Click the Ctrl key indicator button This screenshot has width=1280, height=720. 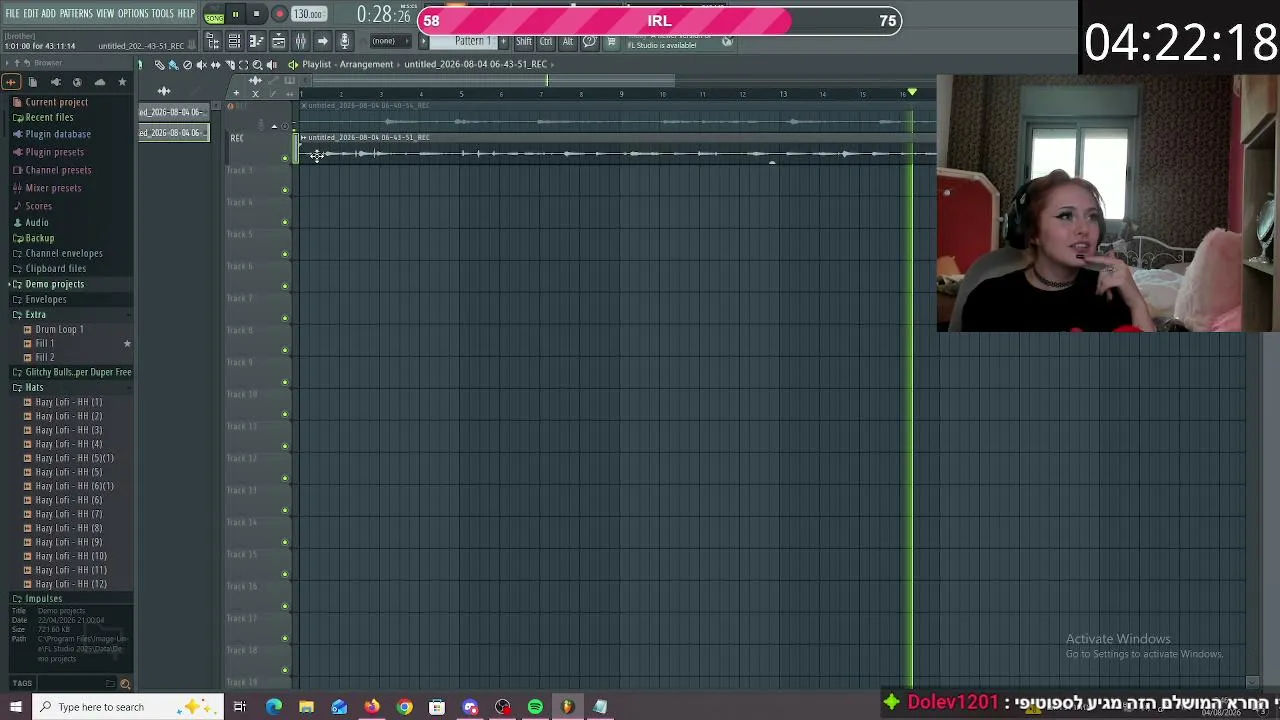pyautogui.click(x=546, y=42)
